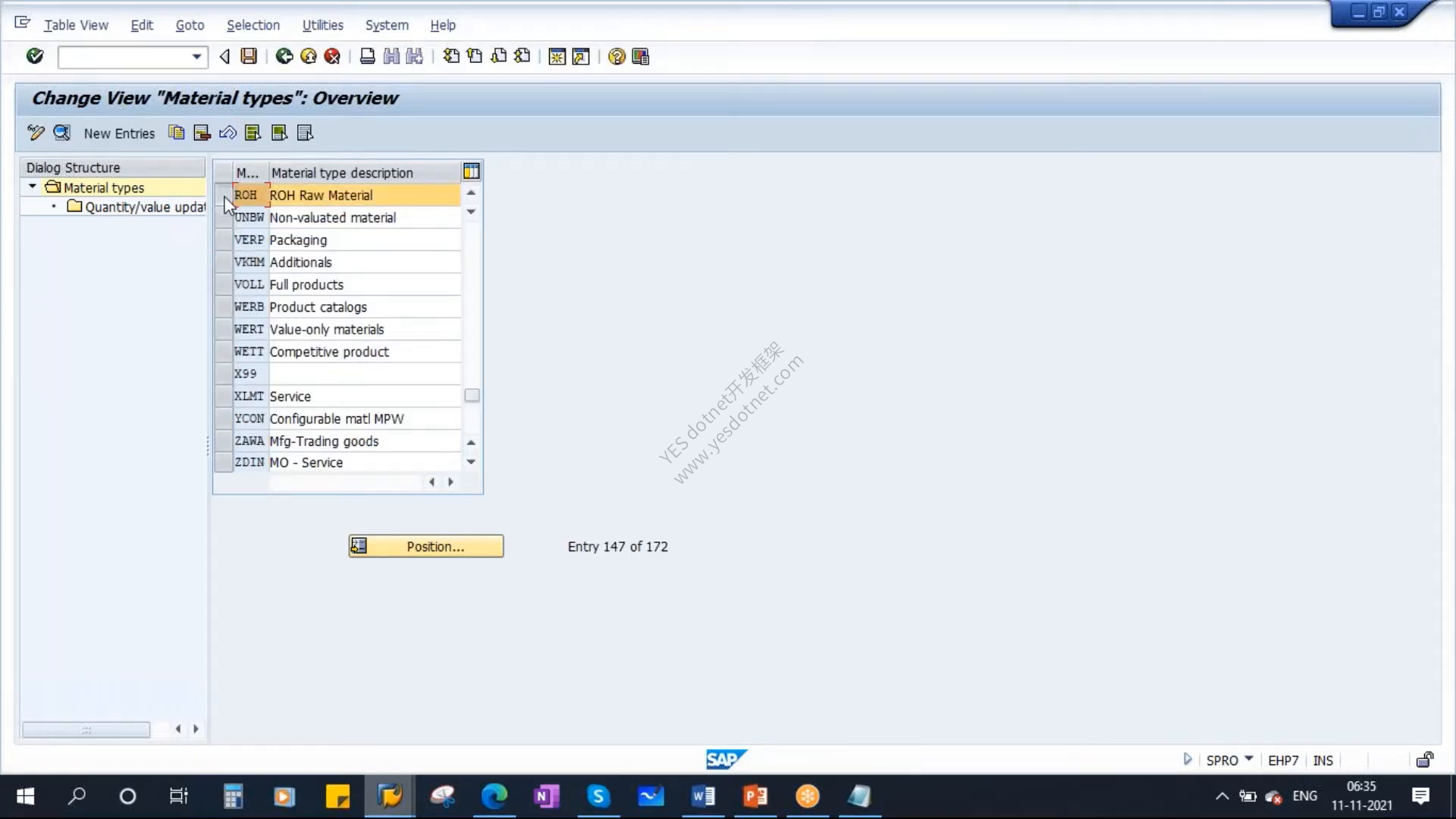
Task: Open the Help menu
Action: point(443,25)
